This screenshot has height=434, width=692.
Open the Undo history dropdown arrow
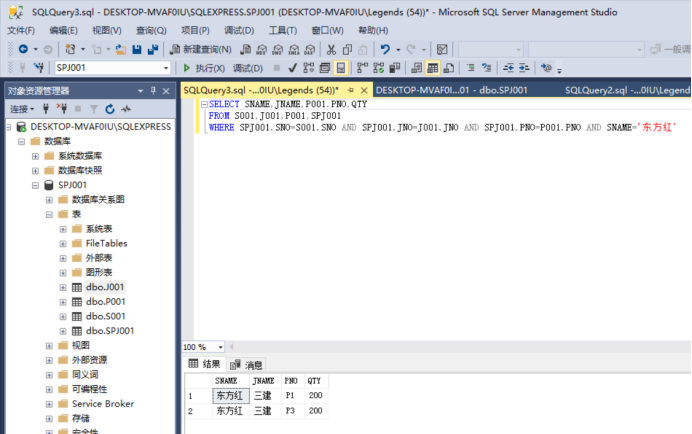[x=398, y=49]
